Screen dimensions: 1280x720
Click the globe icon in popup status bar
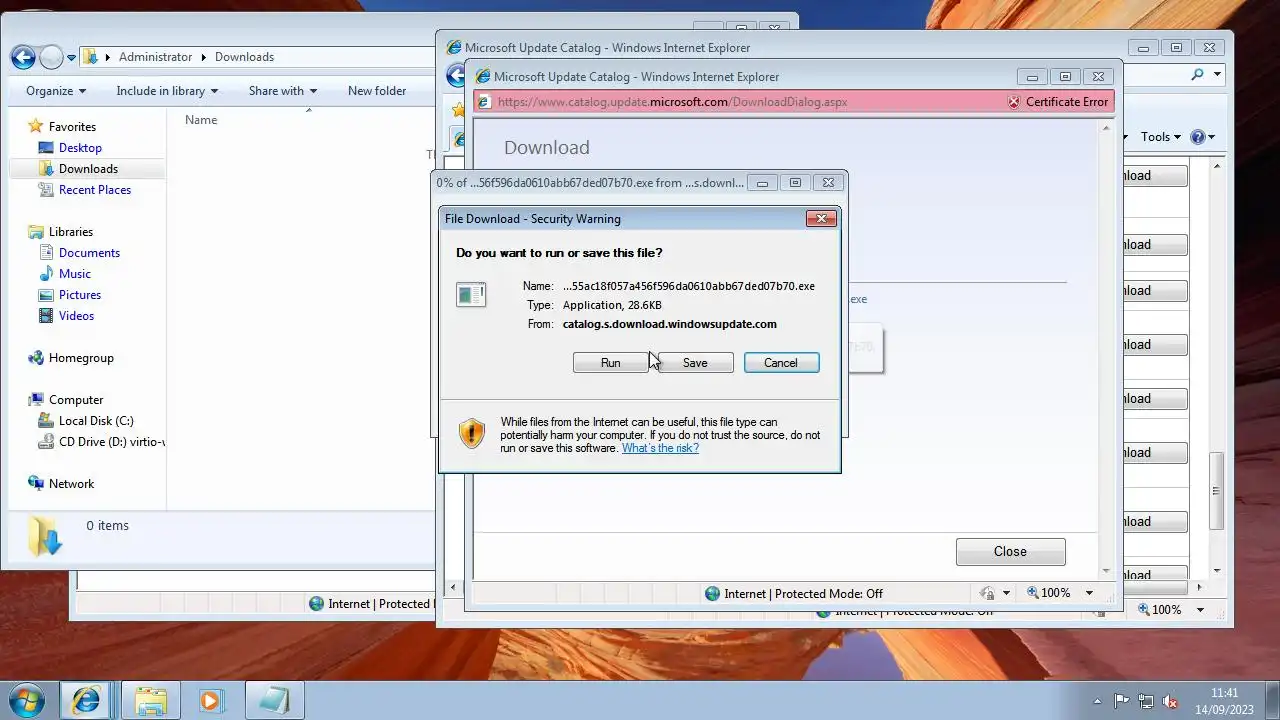[712, 594]
